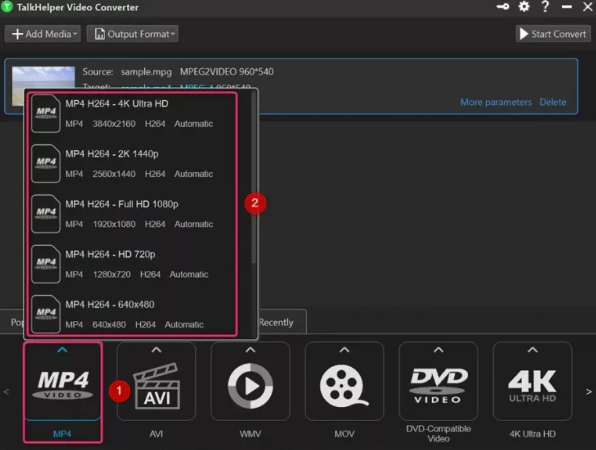Expand presets chevron above DVD Video tile
The image size is (596, 450).
click(438, 350)
